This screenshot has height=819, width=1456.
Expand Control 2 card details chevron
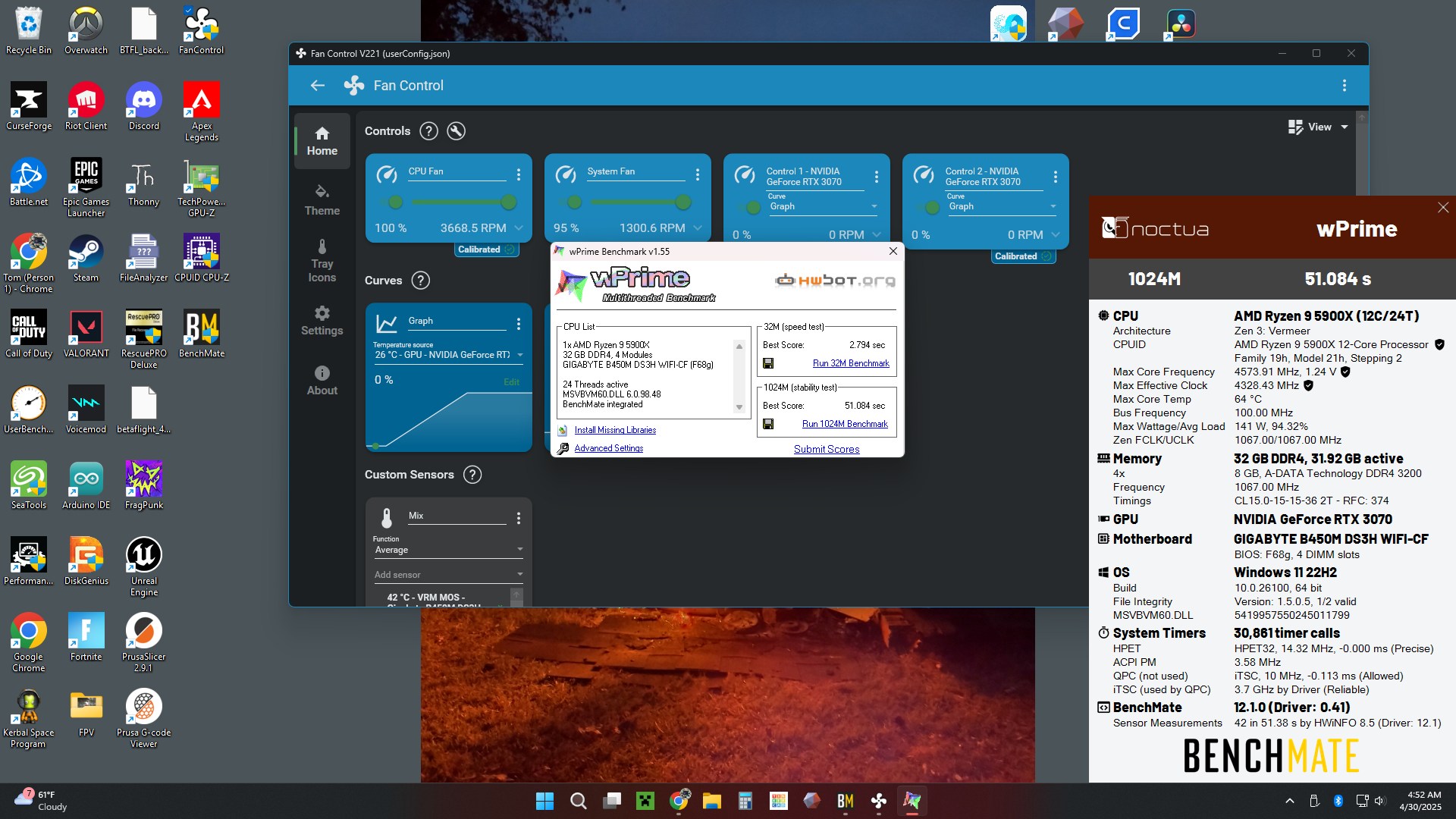coord(1056,235)
